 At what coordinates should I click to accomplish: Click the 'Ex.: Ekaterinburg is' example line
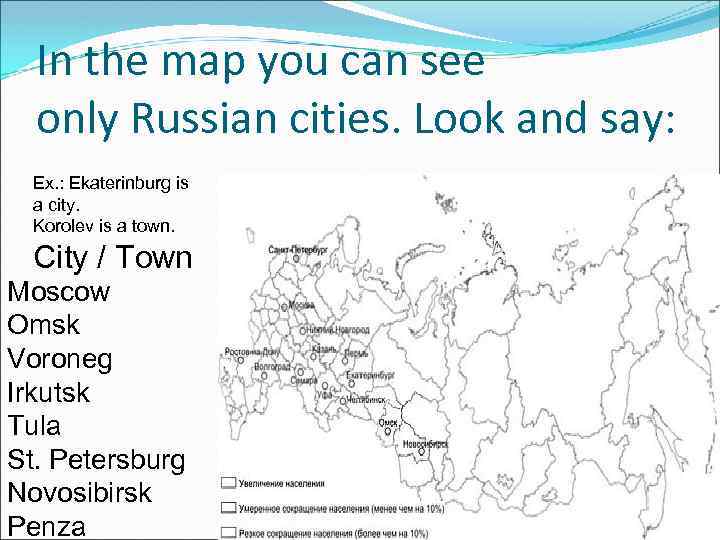111,183
